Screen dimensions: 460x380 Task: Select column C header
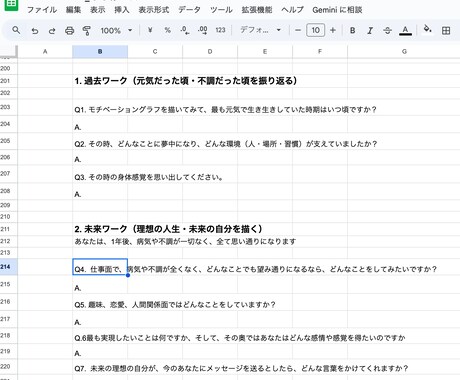(155, 52)
